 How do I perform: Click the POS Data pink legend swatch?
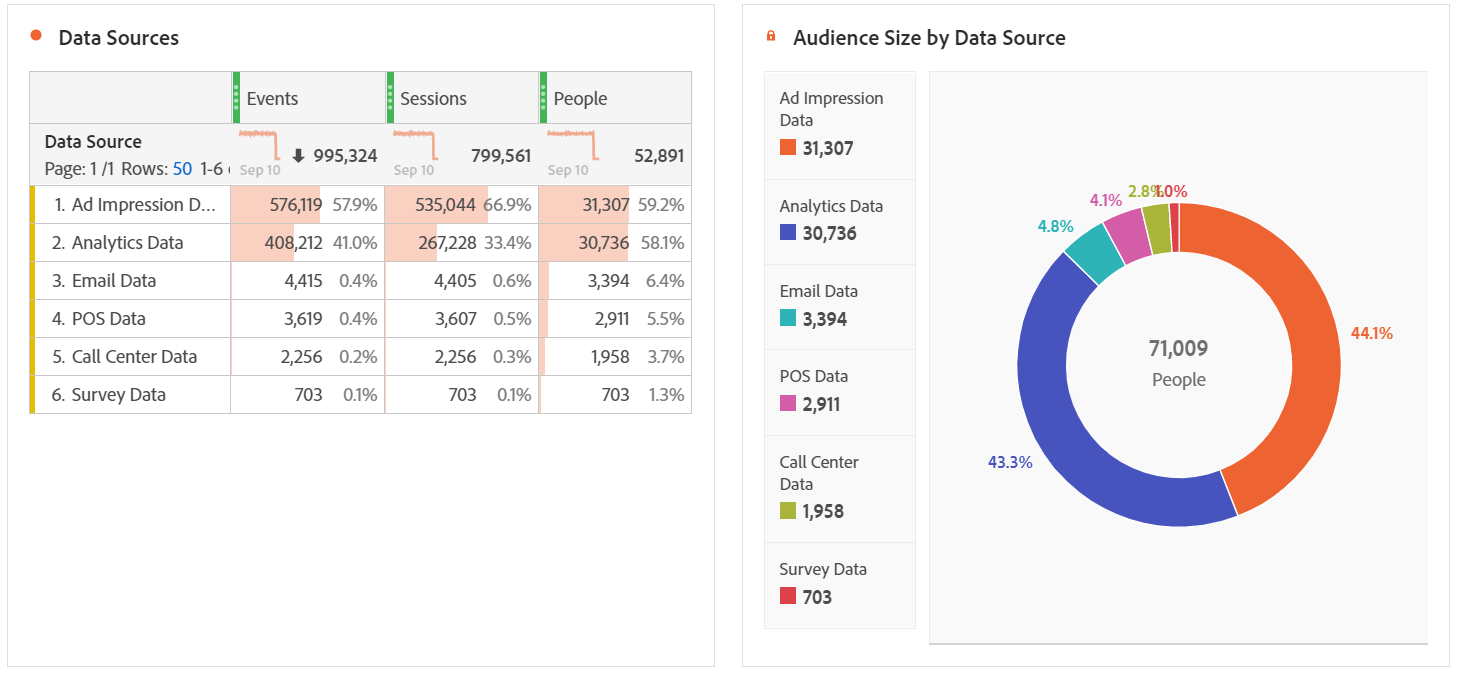[x=788, y=404]
